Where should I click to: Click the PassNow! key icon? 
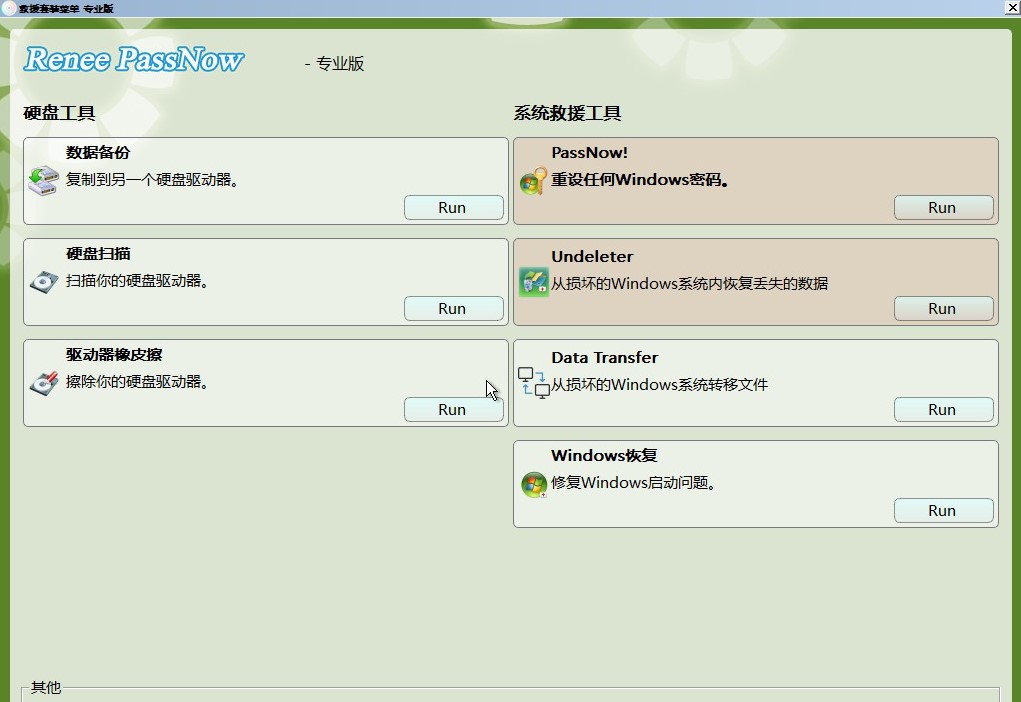tap(533, 181)
